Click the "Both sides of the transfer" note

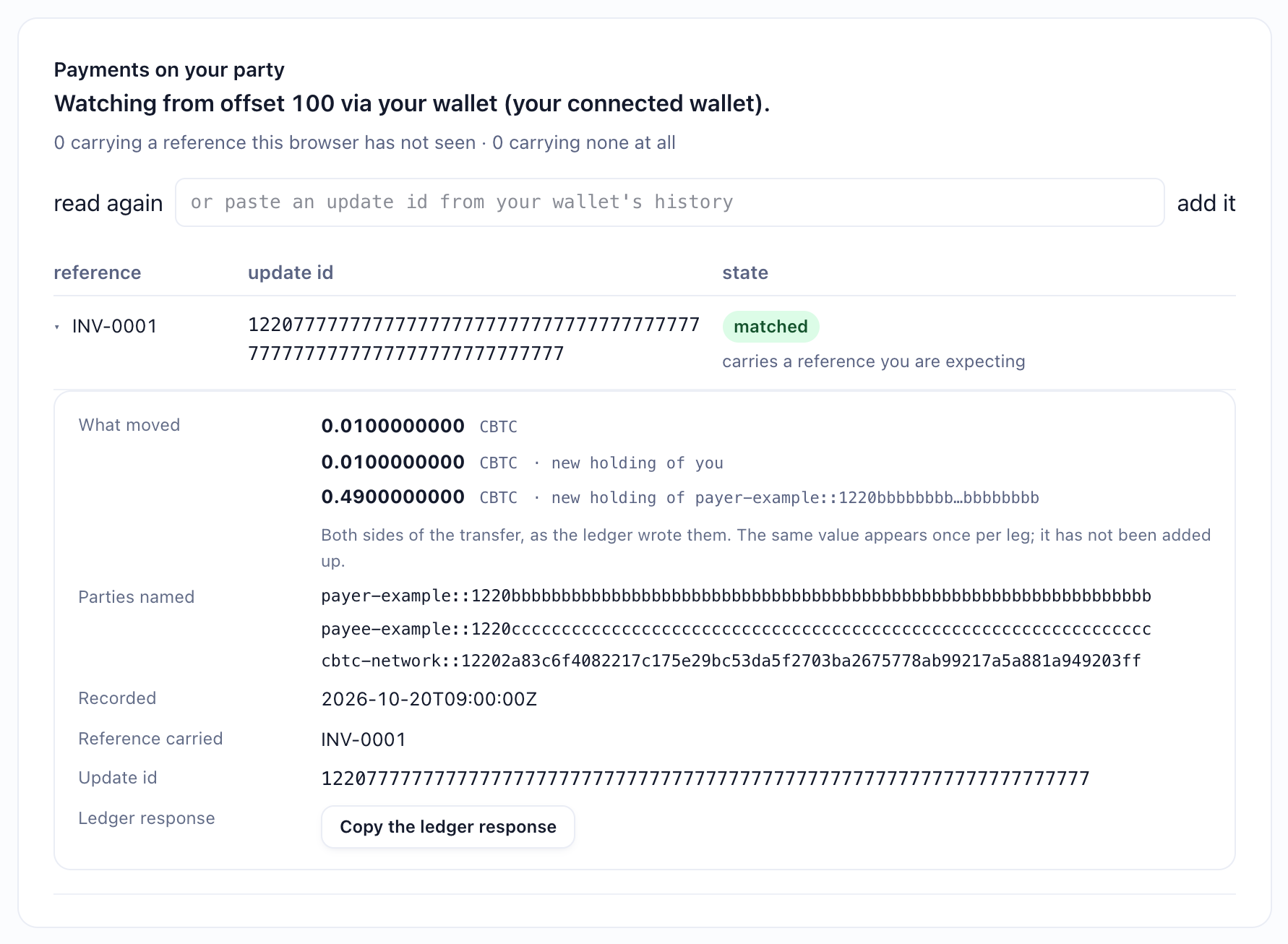tap(766, 548)
